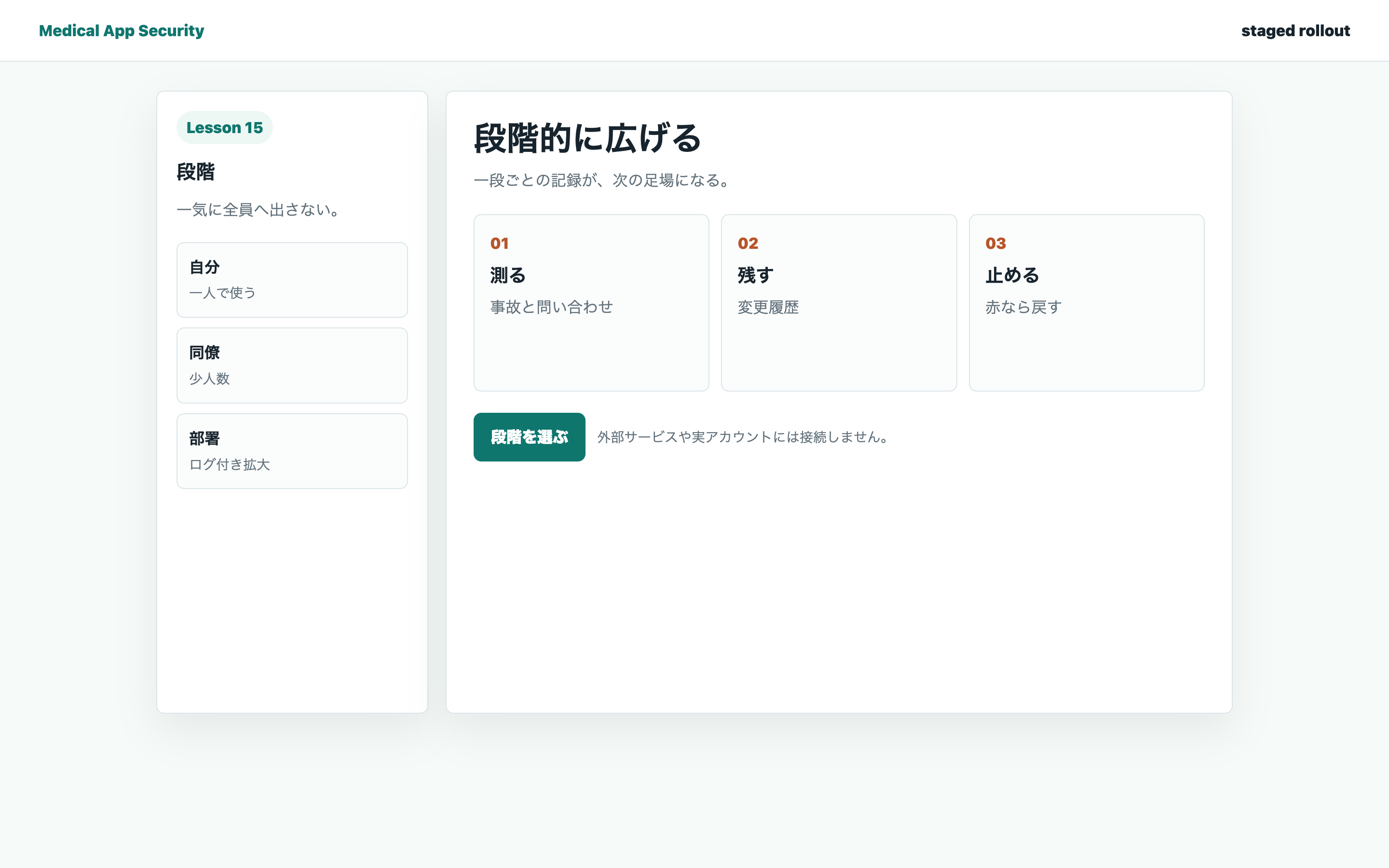Click the 03 step number

996,244
